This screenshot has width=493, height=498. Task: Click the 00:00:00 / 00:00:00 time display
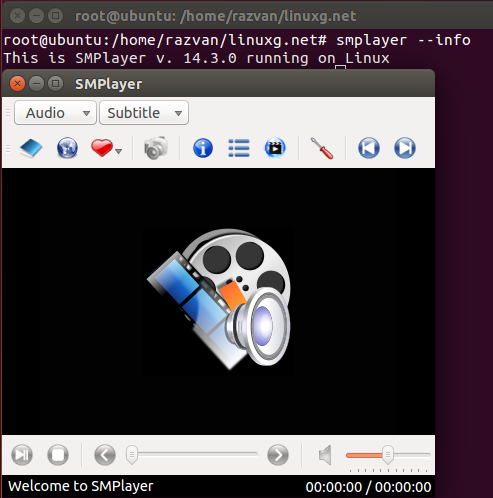pos(368,487)
